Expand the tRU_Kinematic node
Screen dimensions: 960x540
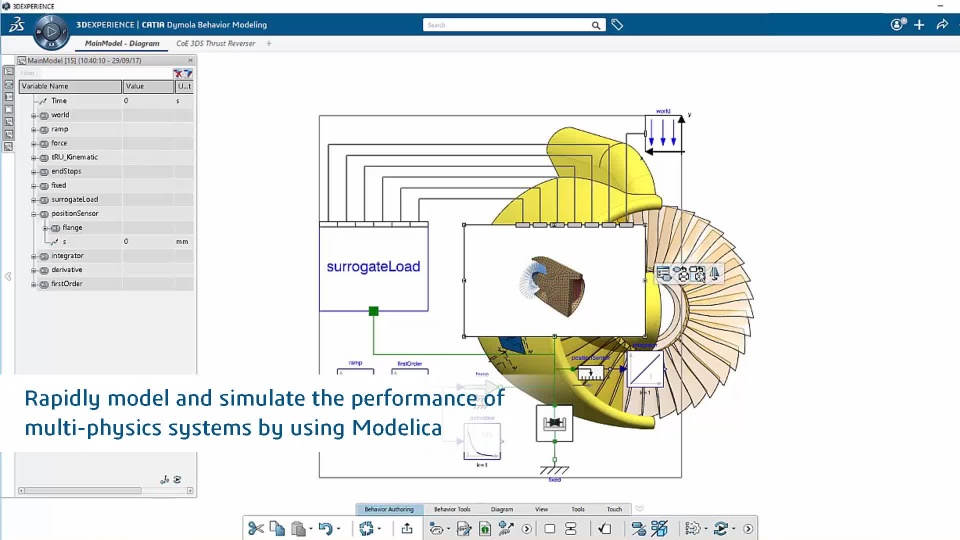coord(34,158)
